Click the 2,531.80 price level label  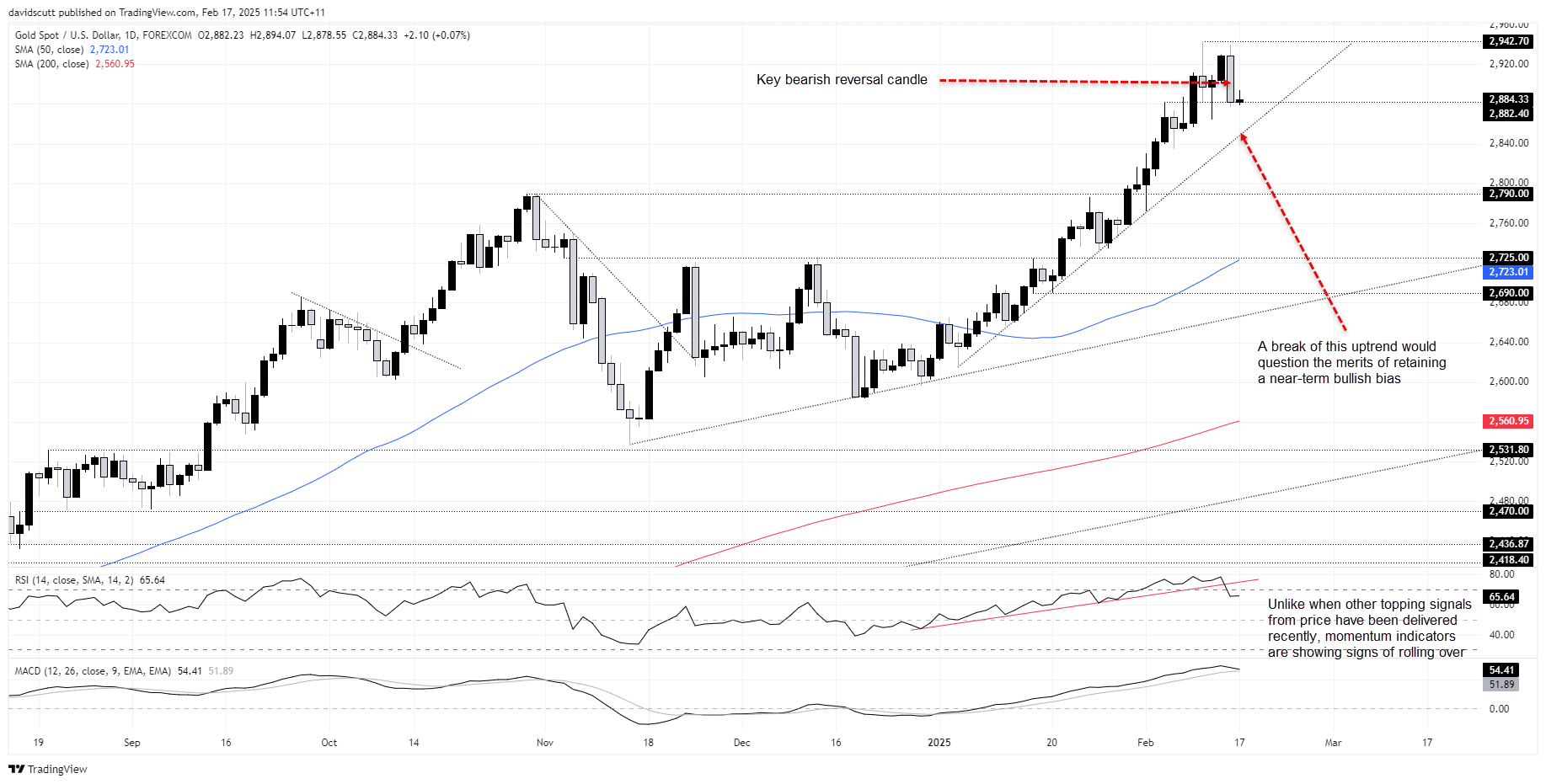click(1508, 450)
